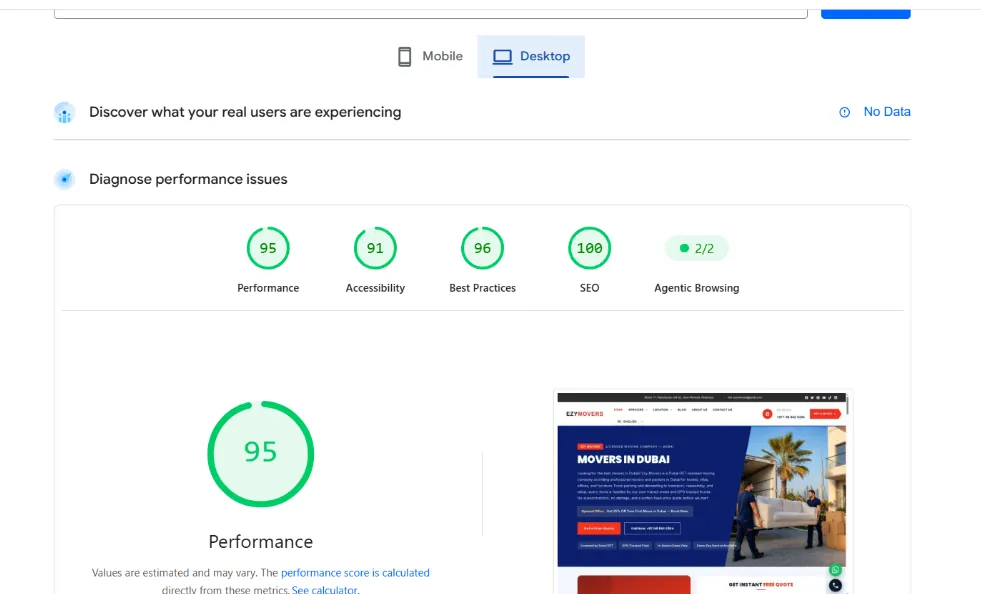Click the Diagnose performance issues heading
The height and width of the screenshot is (594, 981).
pos(188,179)
